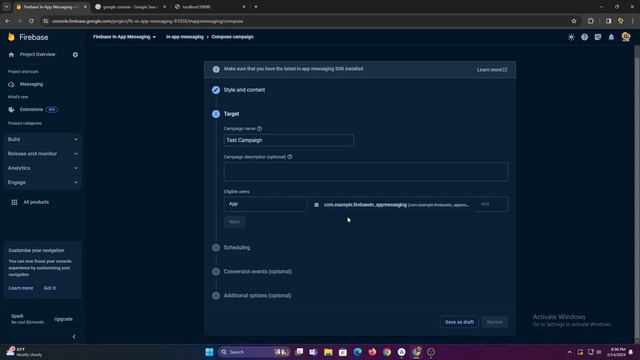Expand Release and monitor category
Viewport: 640px width, 360px height.
(42, 153)
